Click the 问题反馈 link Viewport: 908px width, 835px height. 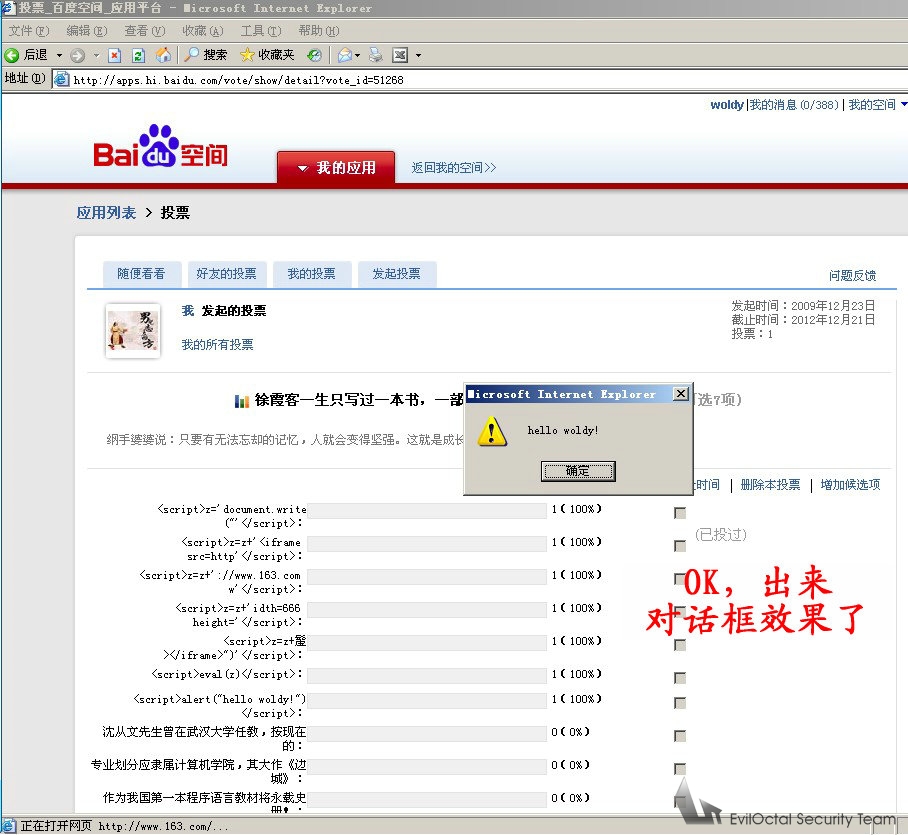tap(852, 276)
